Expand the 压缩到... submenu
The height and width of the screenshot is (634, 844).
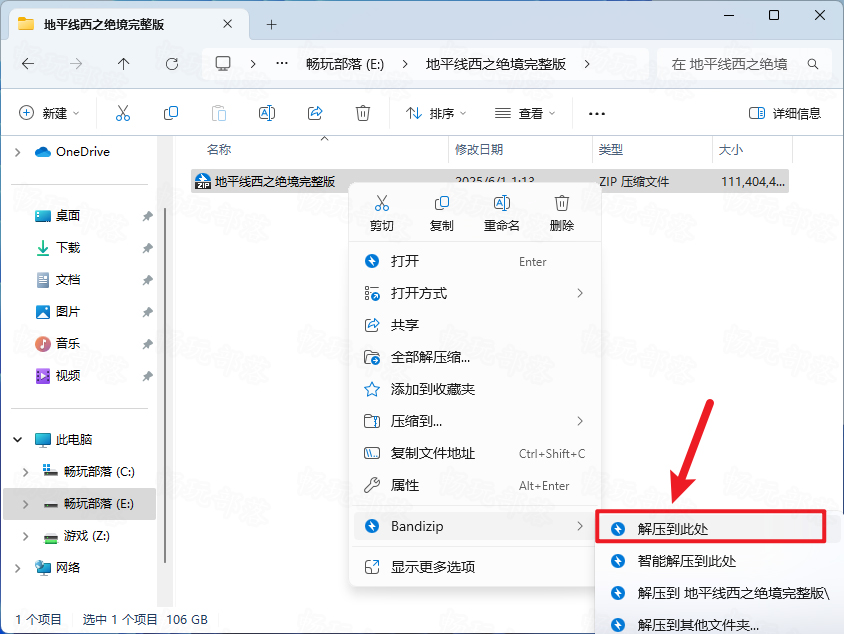580,421
